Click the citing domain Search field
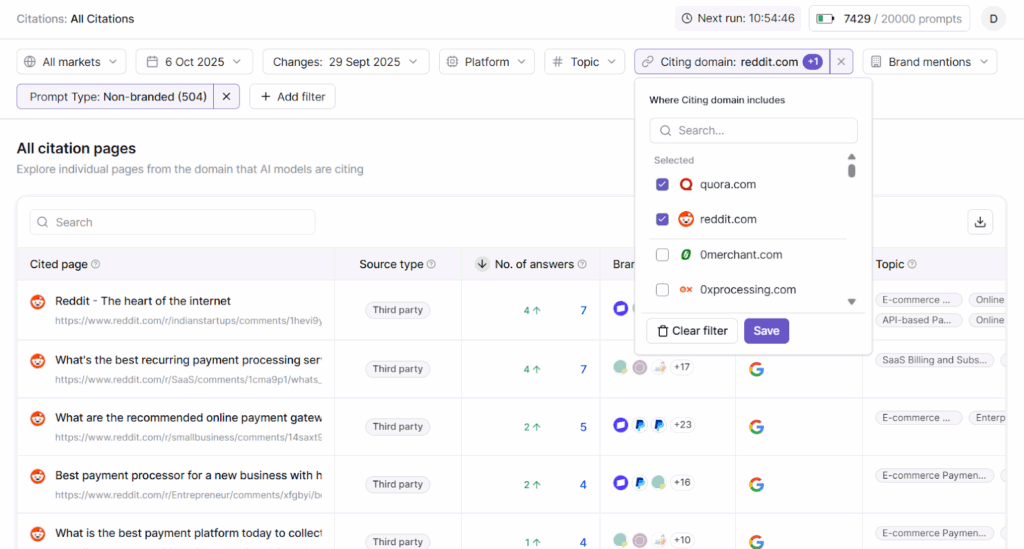 coord(753,131)
